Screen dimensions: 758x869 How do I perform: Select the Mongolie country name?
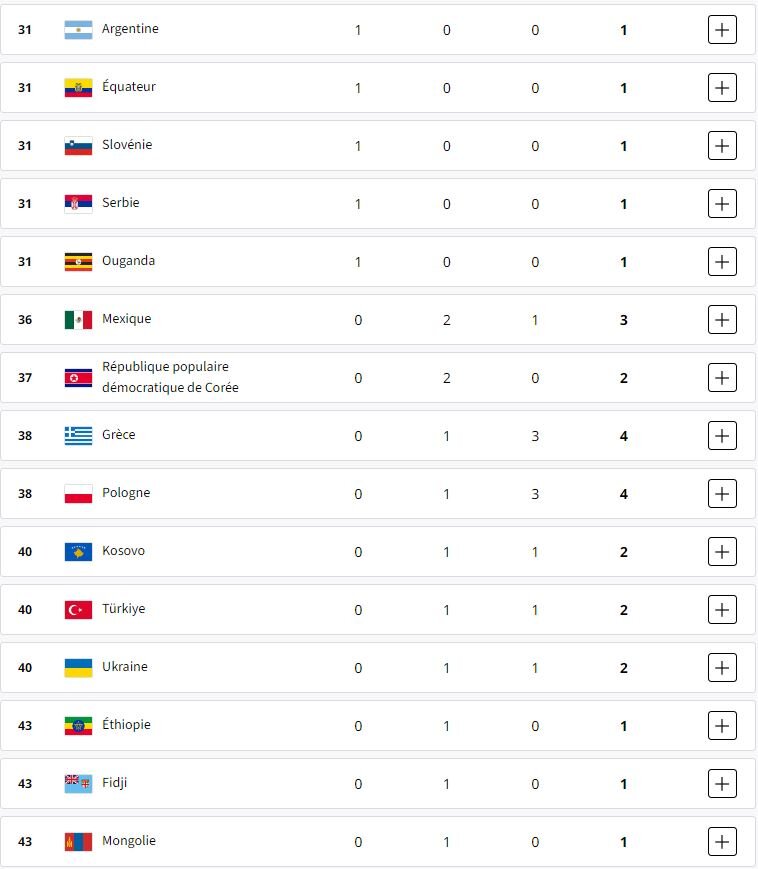point(129,841)
